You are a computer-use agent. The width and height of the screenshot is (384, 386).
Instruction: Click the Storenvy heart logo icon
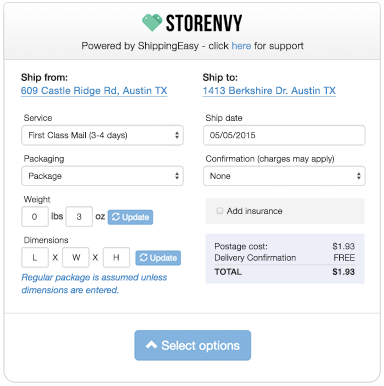[152, 23]
